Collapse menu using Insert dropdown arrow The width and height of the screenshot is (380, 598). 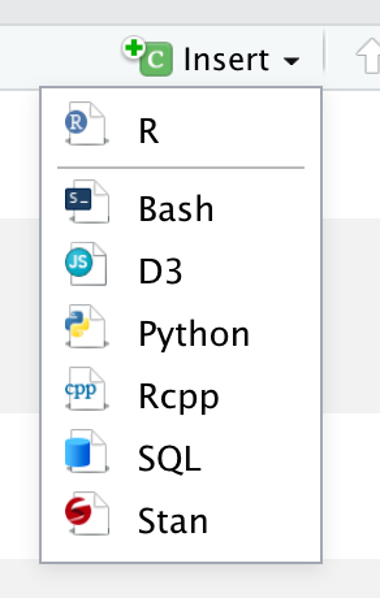click(x=291, y=61)
